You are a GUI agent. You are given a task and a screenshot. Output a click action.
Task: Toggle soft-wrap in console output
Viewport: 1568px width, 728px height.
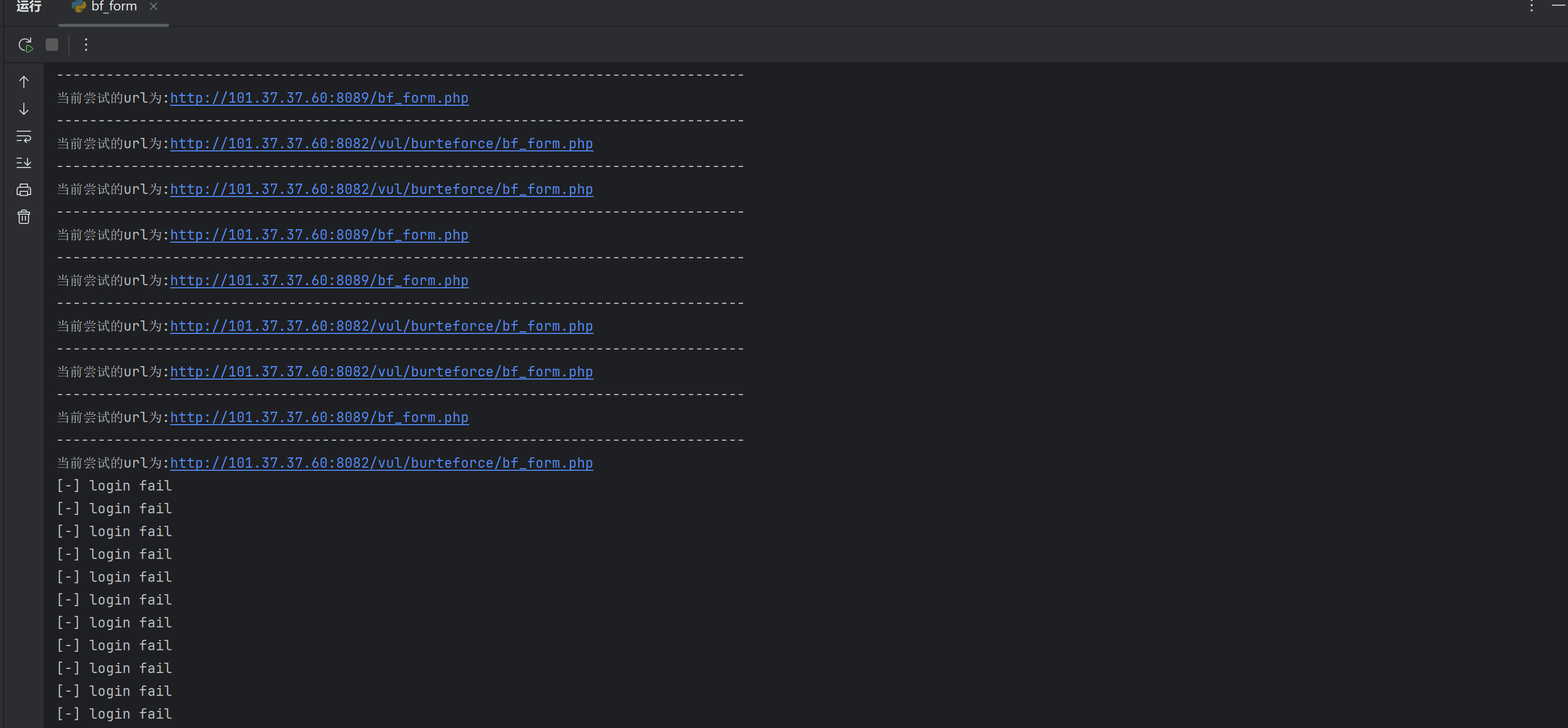24,136
